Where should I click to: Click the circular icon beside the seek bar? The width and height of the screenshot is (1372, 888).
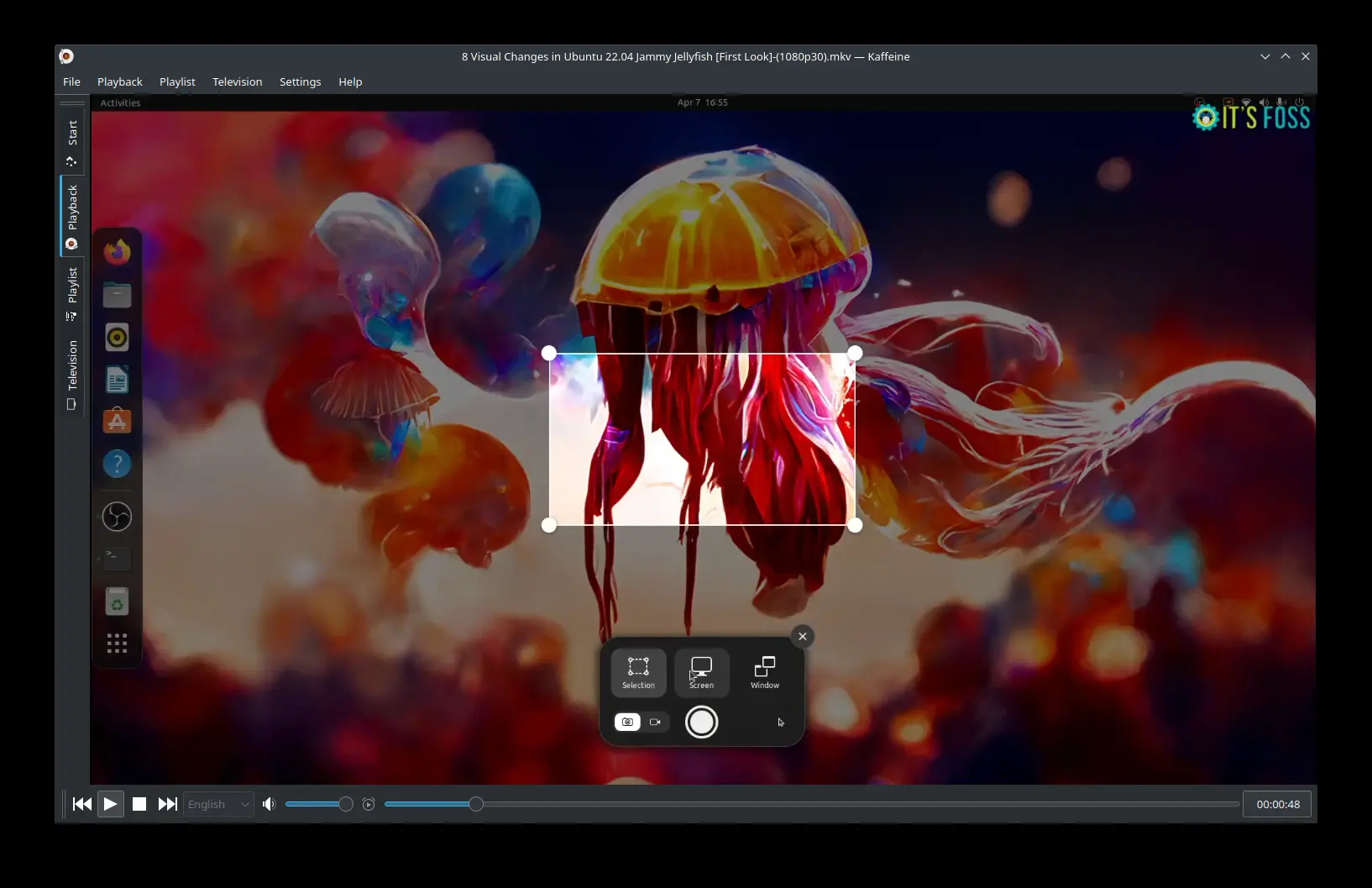point(369,804)
